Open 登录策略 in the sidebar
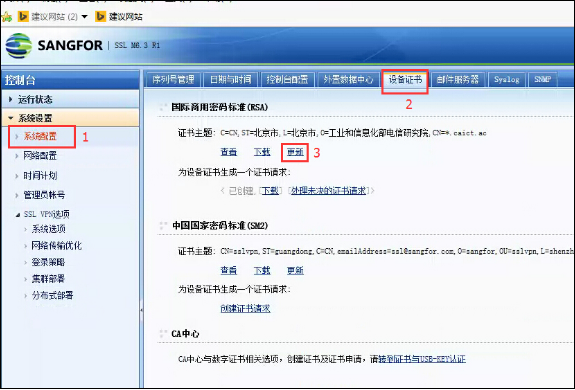Screen dimensions: 575x390 [48, 262]
